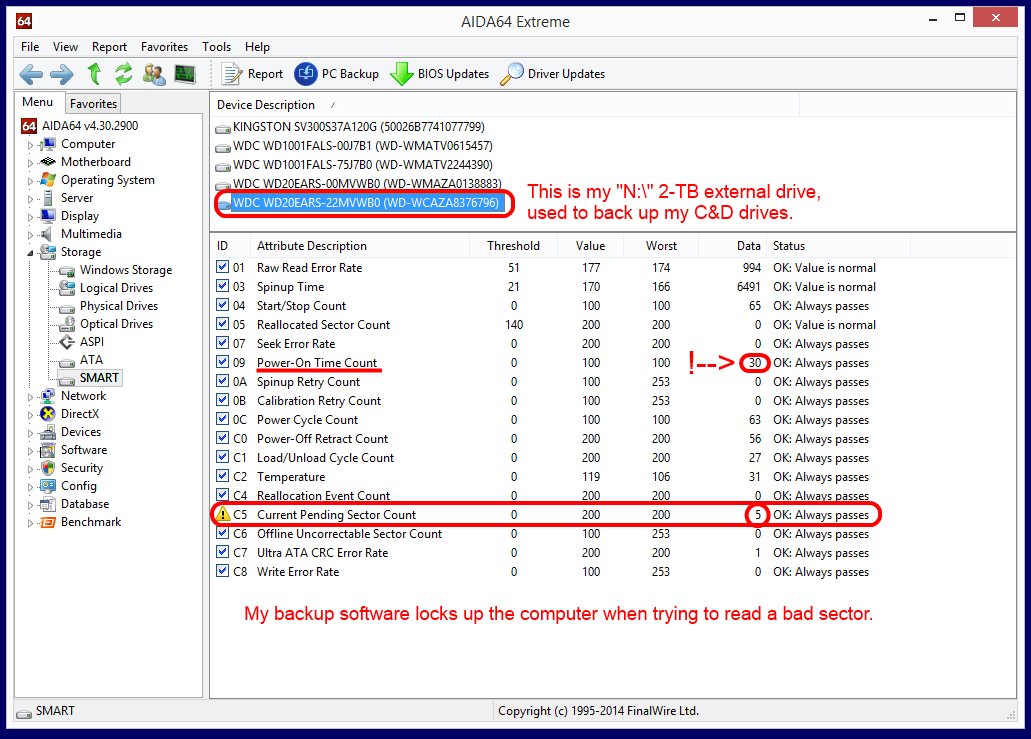Expand the Network tree node
This screenshot has width=1031, height=739.
[30, 396]
